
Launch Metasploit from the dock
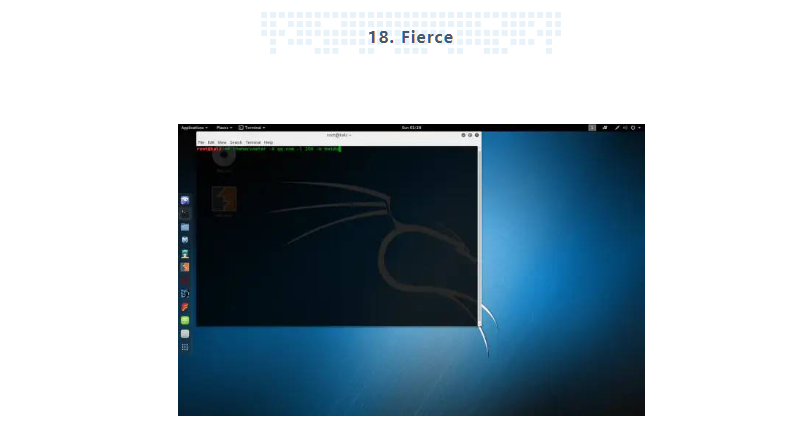tap(184, 240)
